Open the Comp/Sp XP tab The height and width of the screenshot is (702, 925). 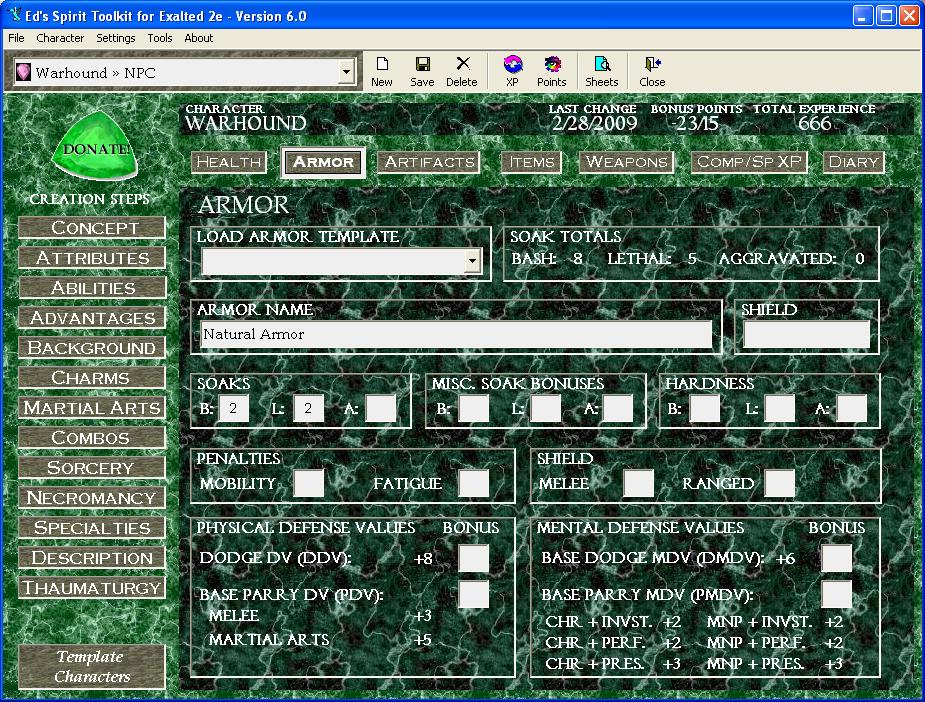[x=749, y=162]
